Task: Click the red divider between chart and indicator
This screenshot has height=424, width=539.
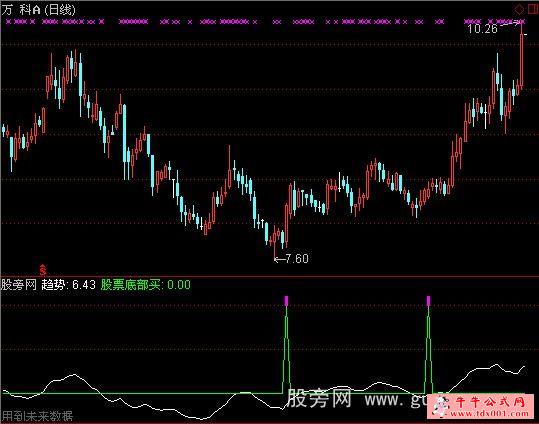Action: tap(270, 276)
